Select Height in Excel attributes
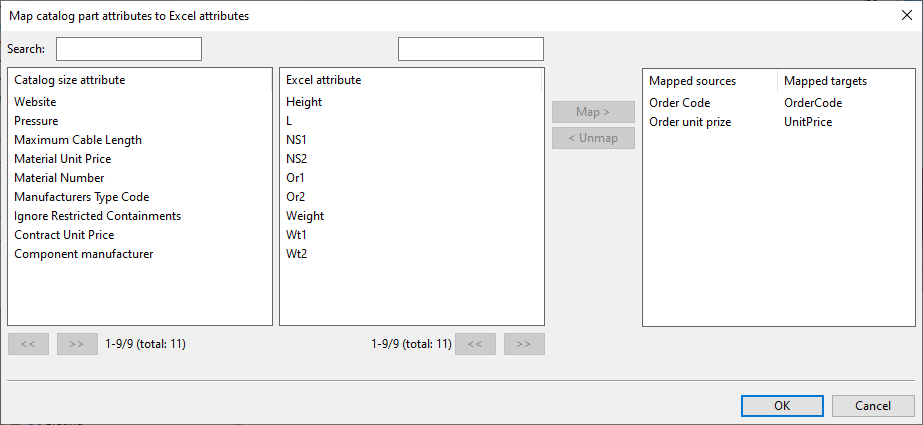Screen dimensions: 923x425 tap(304, 102)
